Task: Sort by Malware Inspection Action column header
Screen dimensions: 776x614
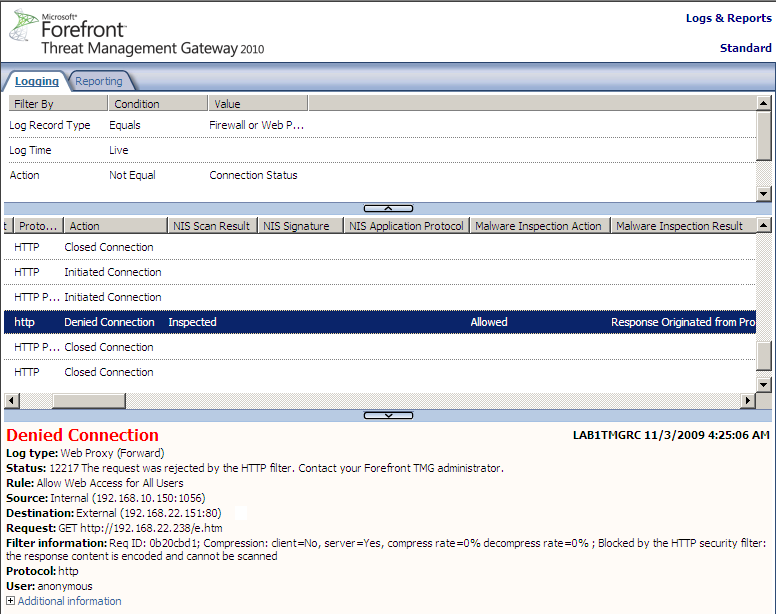Action: pos(540,226)
